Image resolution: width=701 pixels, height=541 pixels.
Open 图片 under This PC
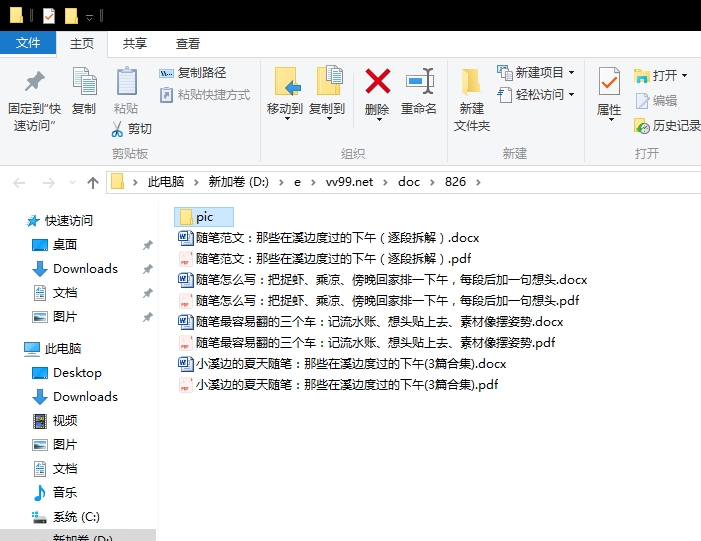click(x=55, y=445)
